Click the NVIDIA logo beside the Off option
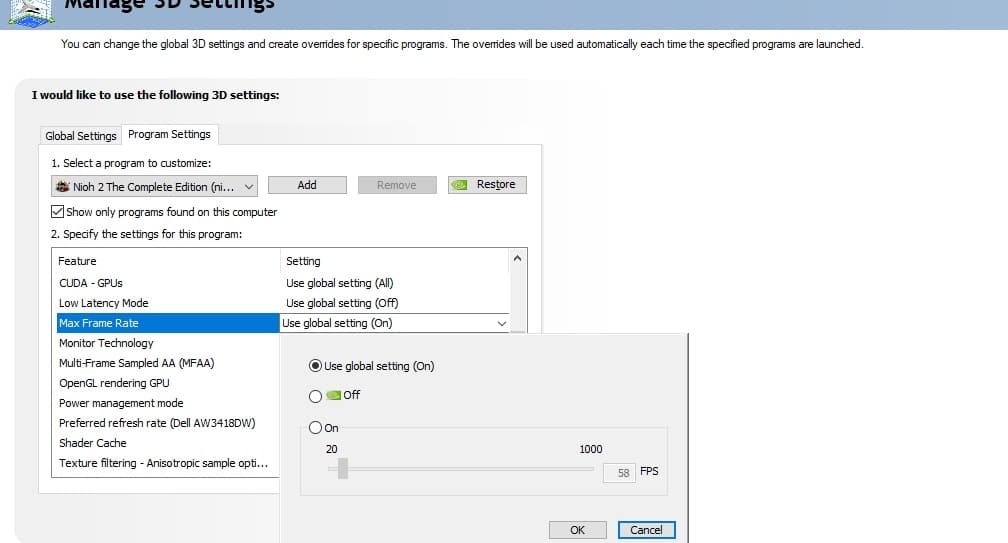1008x543 pixels. [334, 395]
